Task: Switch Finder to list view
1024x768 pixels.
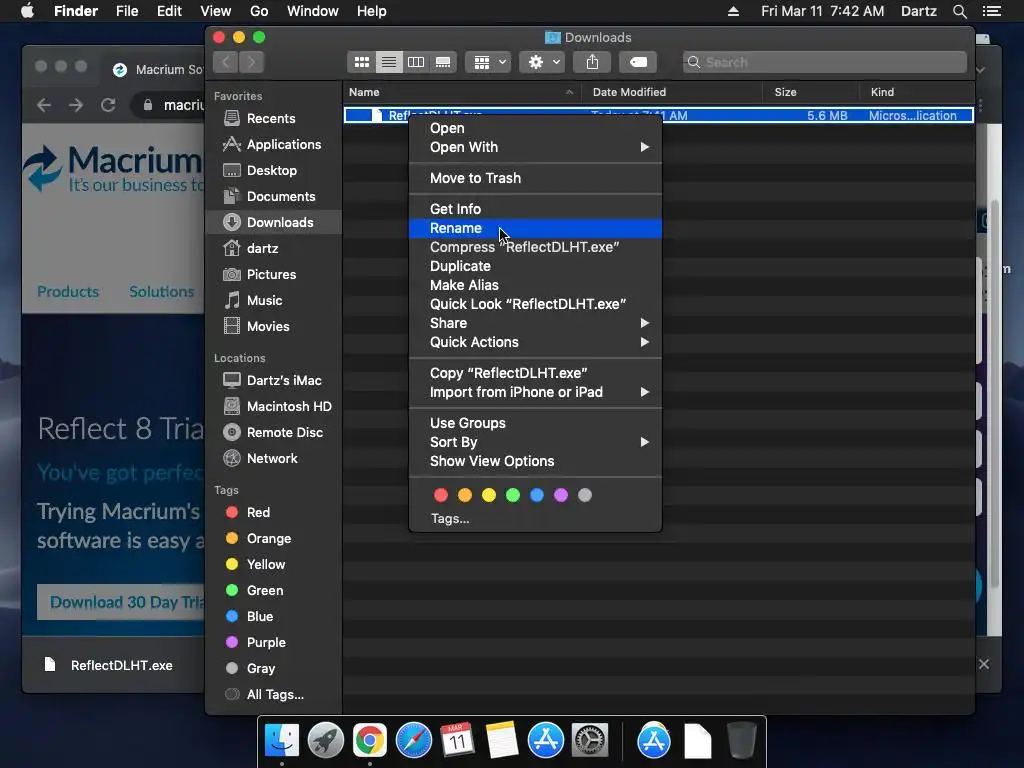Action: 389,62
